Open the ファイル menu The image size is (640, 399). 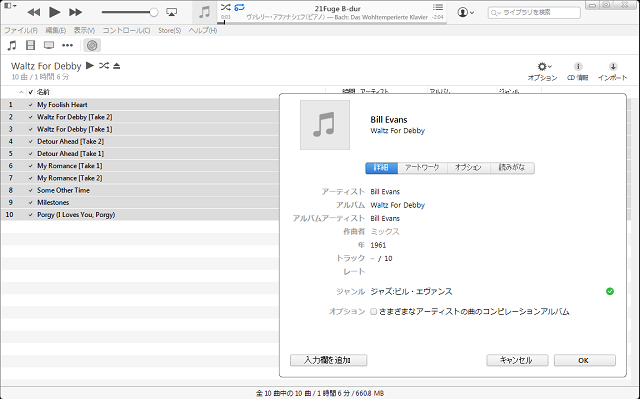point(20,31)
